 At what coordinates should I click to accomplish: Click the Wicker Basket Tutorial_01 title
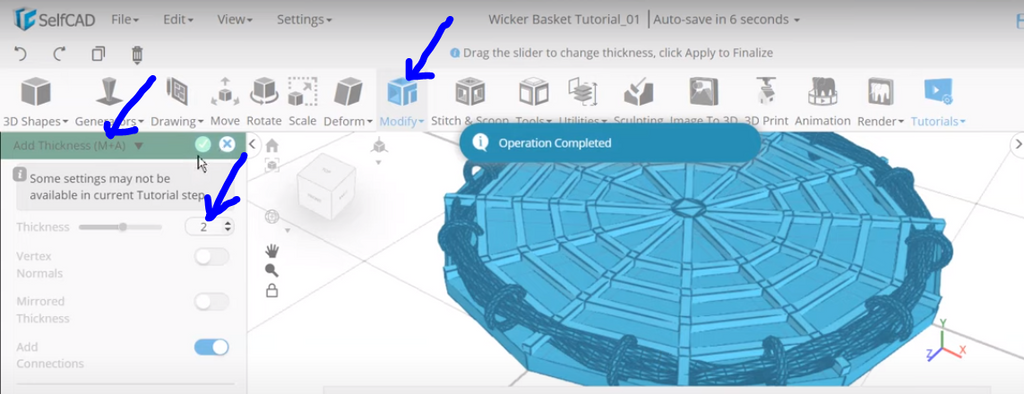564,20
